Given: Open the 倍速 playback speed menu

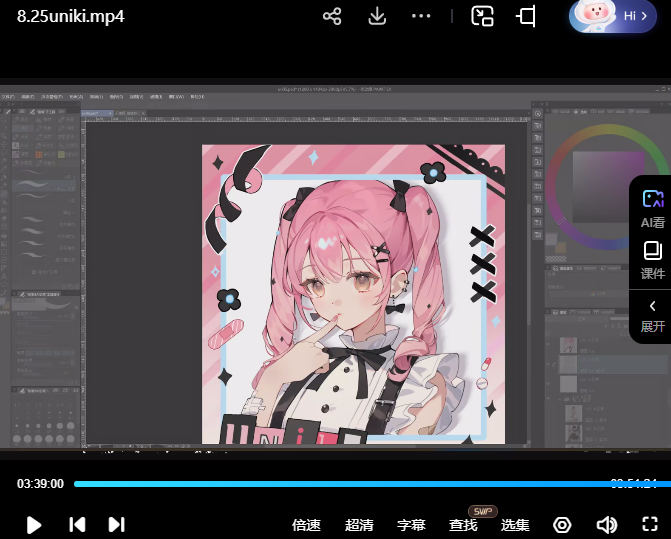Looking at the screenshot, I should click(x=306, y=525).
